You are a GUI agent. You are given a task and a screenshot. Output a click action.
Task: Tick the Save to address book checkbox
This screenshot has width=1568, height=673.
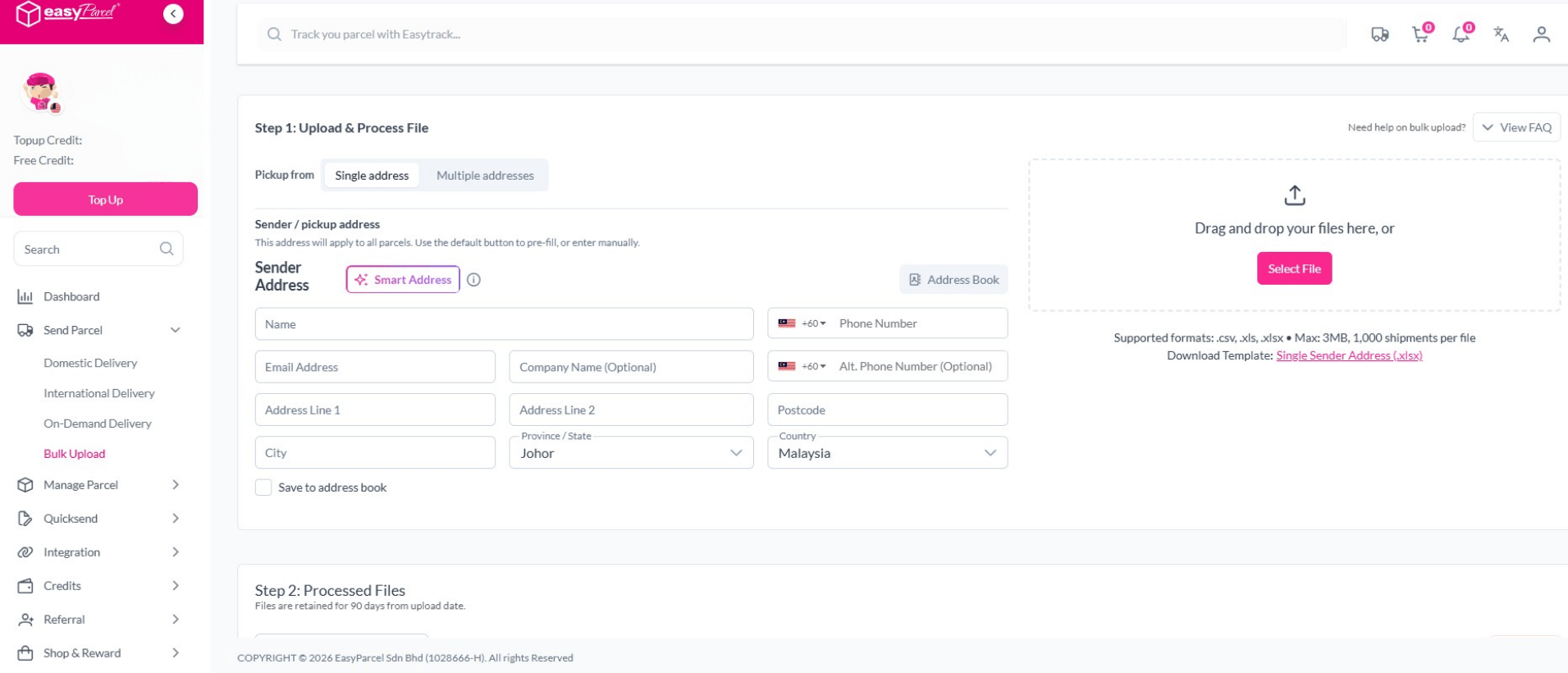(263, 488)
